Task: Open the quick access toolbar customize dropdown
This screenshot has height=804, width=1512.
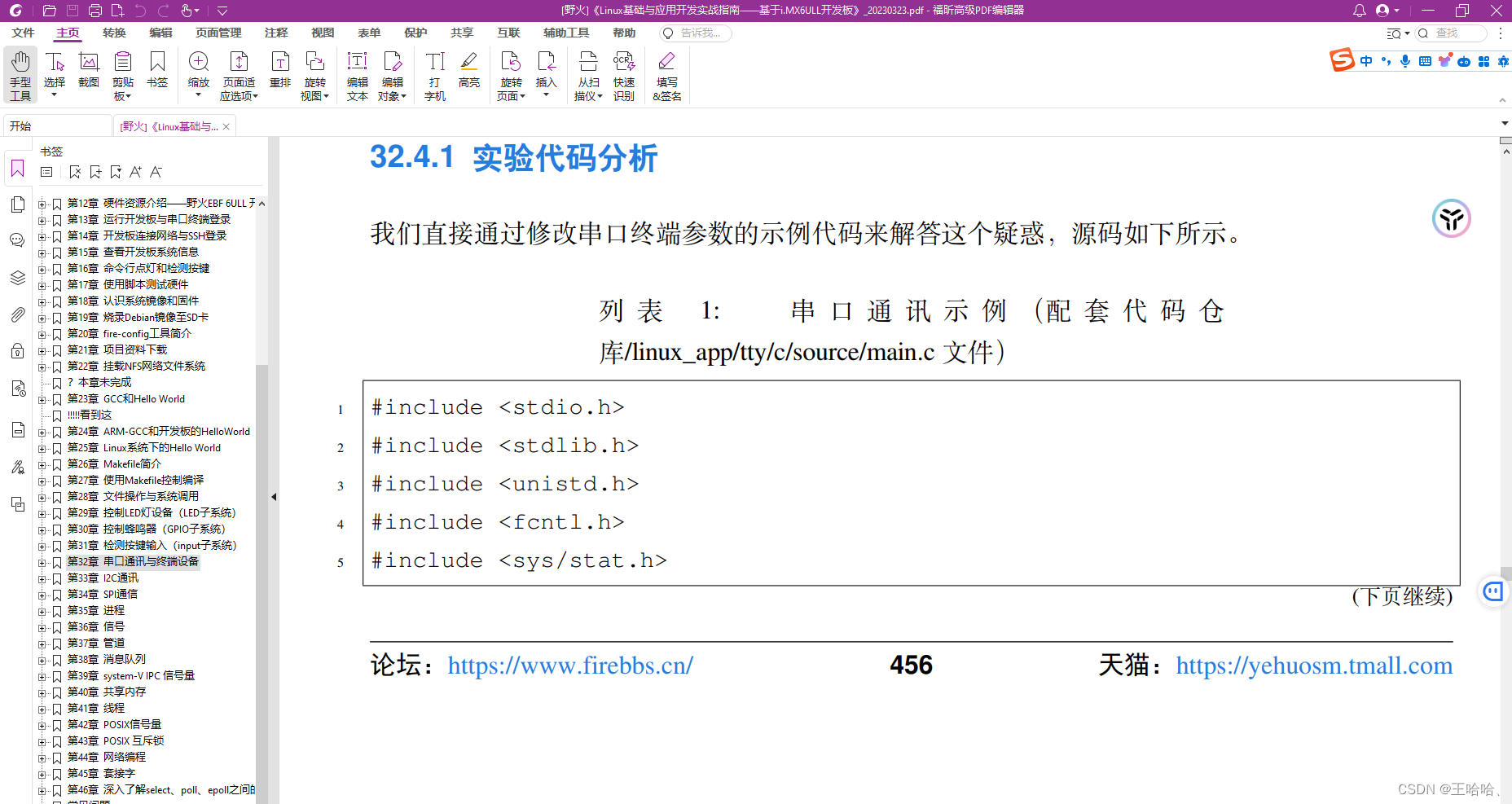Action: (222, 11)
